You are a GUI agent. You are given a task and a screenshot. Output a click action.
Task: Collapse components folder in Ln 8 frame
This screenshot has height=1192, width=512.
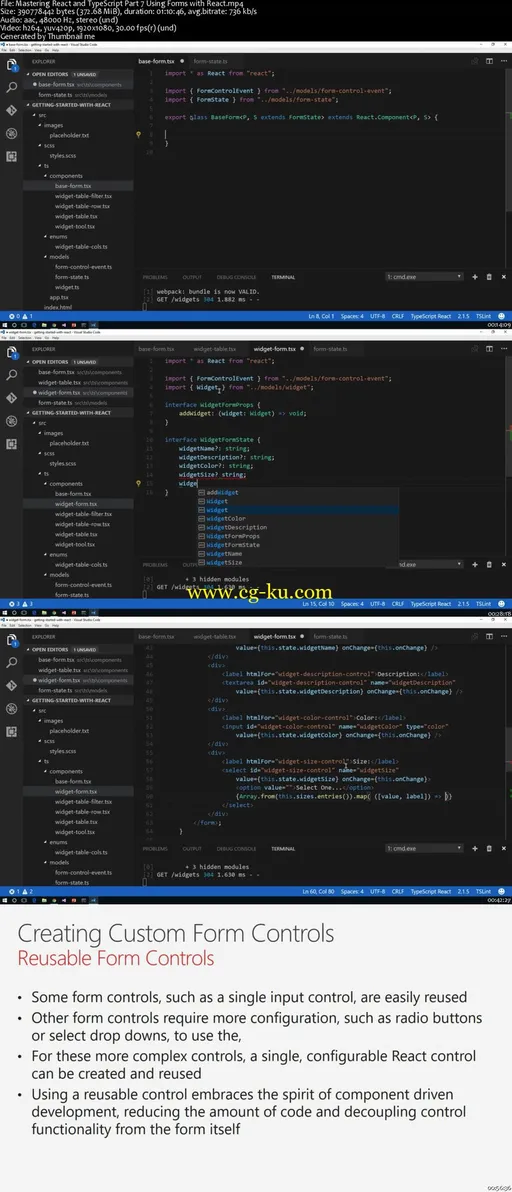click(46, 176)
